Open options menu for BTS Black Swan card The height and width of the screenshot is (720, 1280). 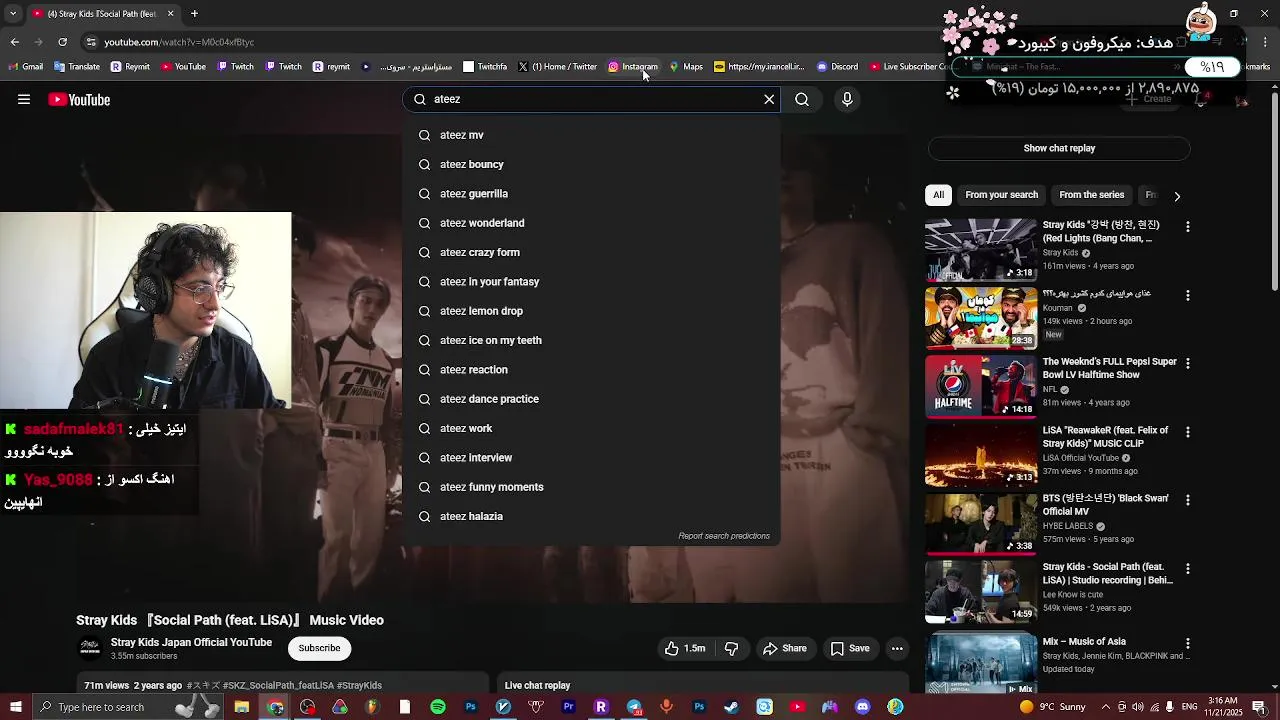pyautogui.click(x=1188, y=500)
